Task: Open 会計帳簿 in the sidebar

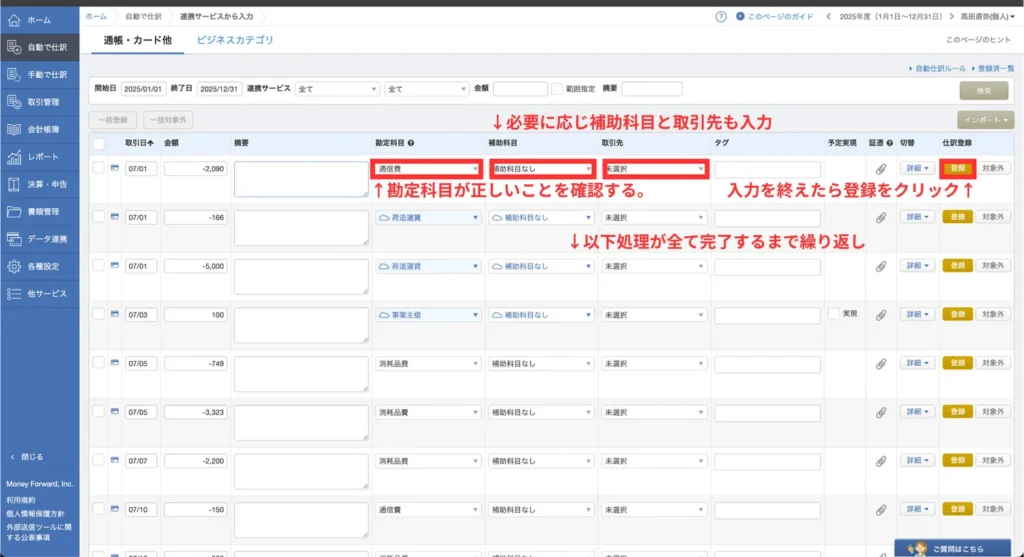Action: tap(39, 129)
